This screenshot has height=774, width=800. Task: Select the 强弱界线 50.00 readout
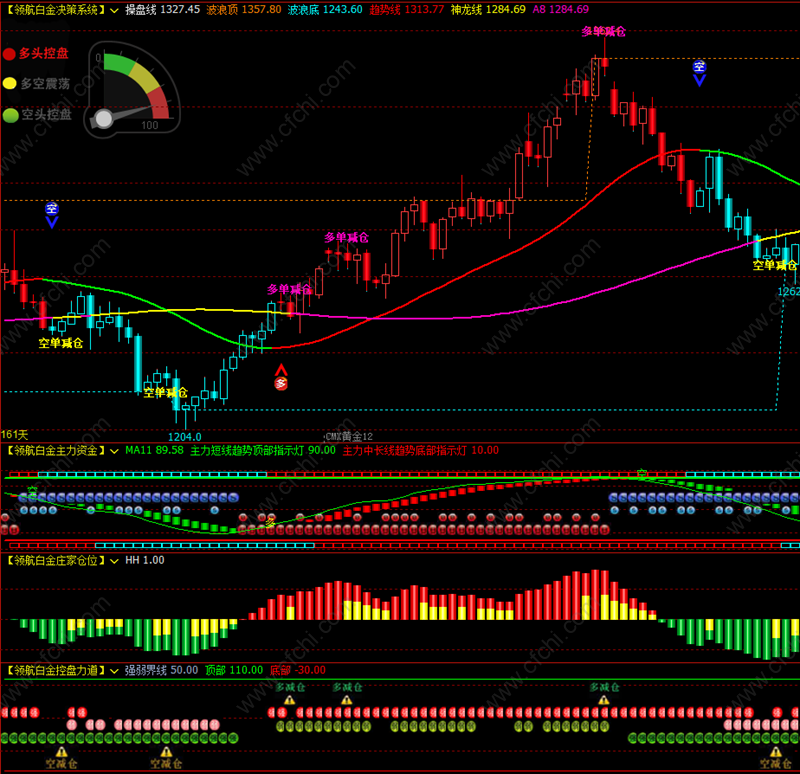(162, 670)
